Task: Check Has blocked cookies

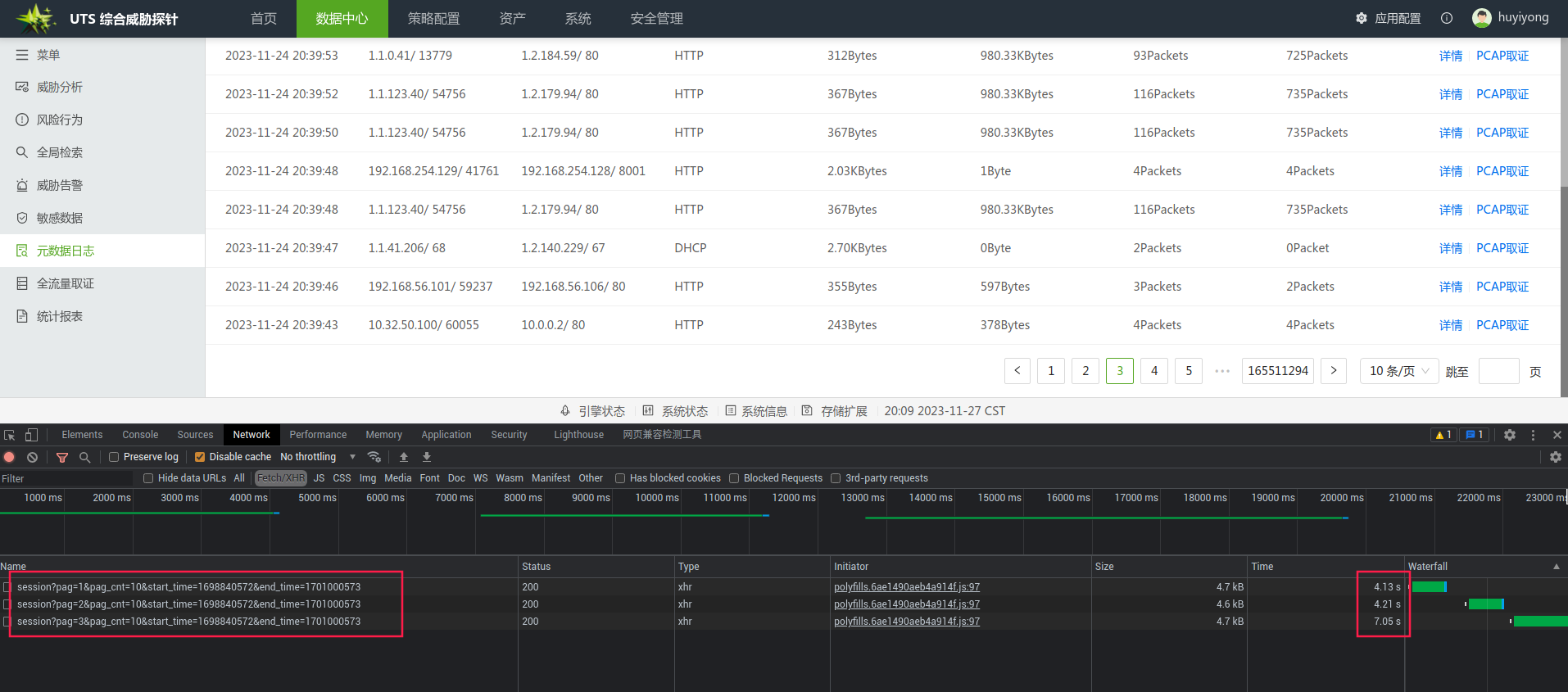Action: 620,478
